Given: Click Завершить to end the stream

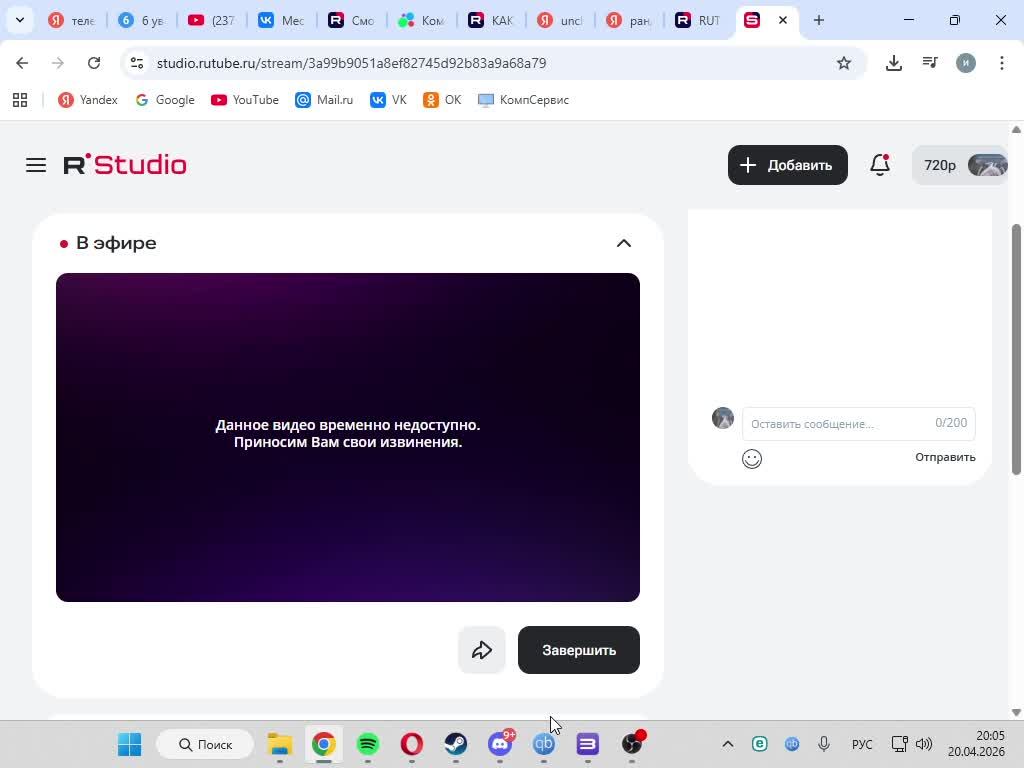Looking at the screenshot, I should click(579, 650).
